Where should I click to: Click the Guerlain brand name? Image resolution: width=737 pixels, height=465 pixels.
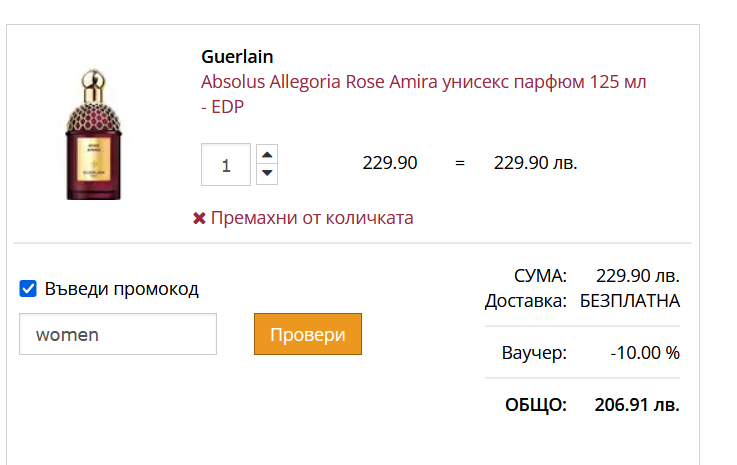click(x=237, y=57)
